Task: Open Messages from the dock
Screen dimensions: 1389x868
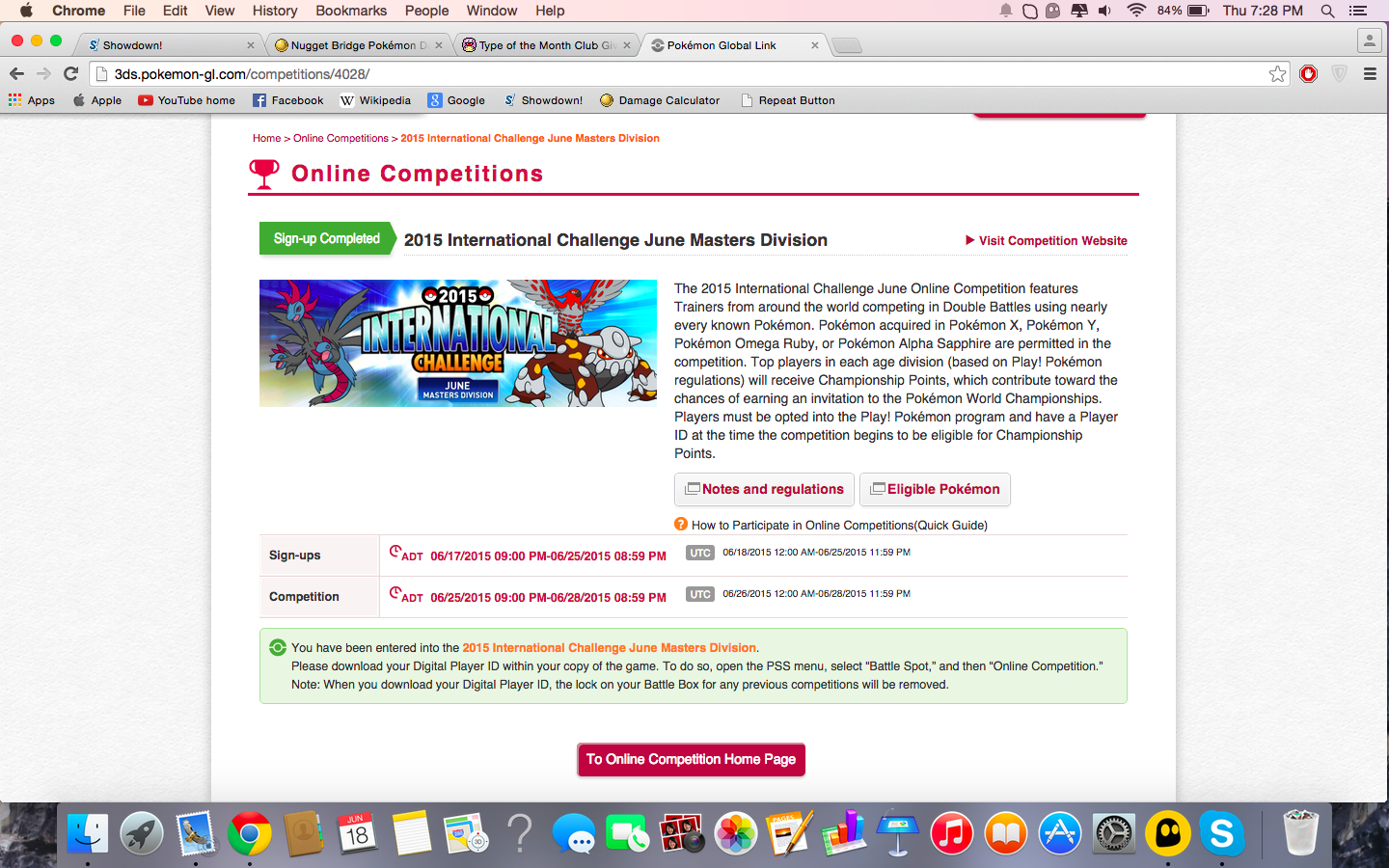Action: (574, 833)
